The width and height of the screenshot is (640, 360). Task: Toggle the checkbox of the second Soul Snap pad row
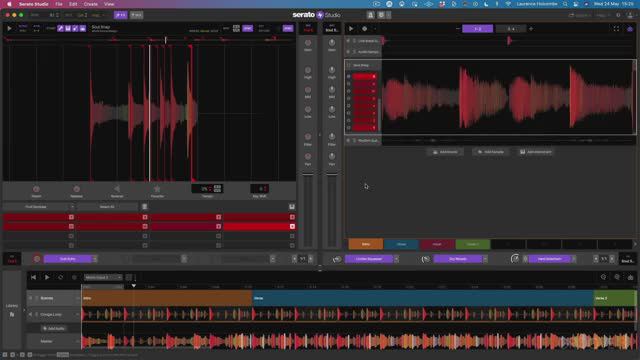tap(349, 84)
